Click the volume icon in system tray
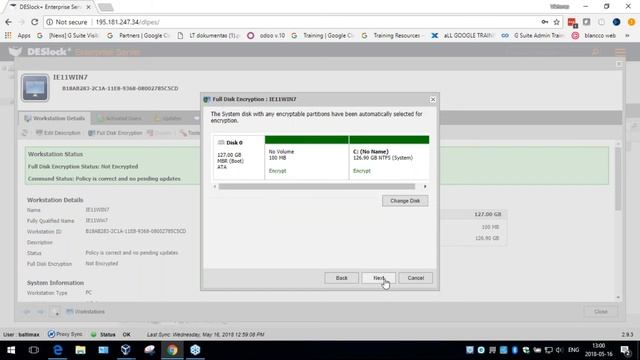 559,350
